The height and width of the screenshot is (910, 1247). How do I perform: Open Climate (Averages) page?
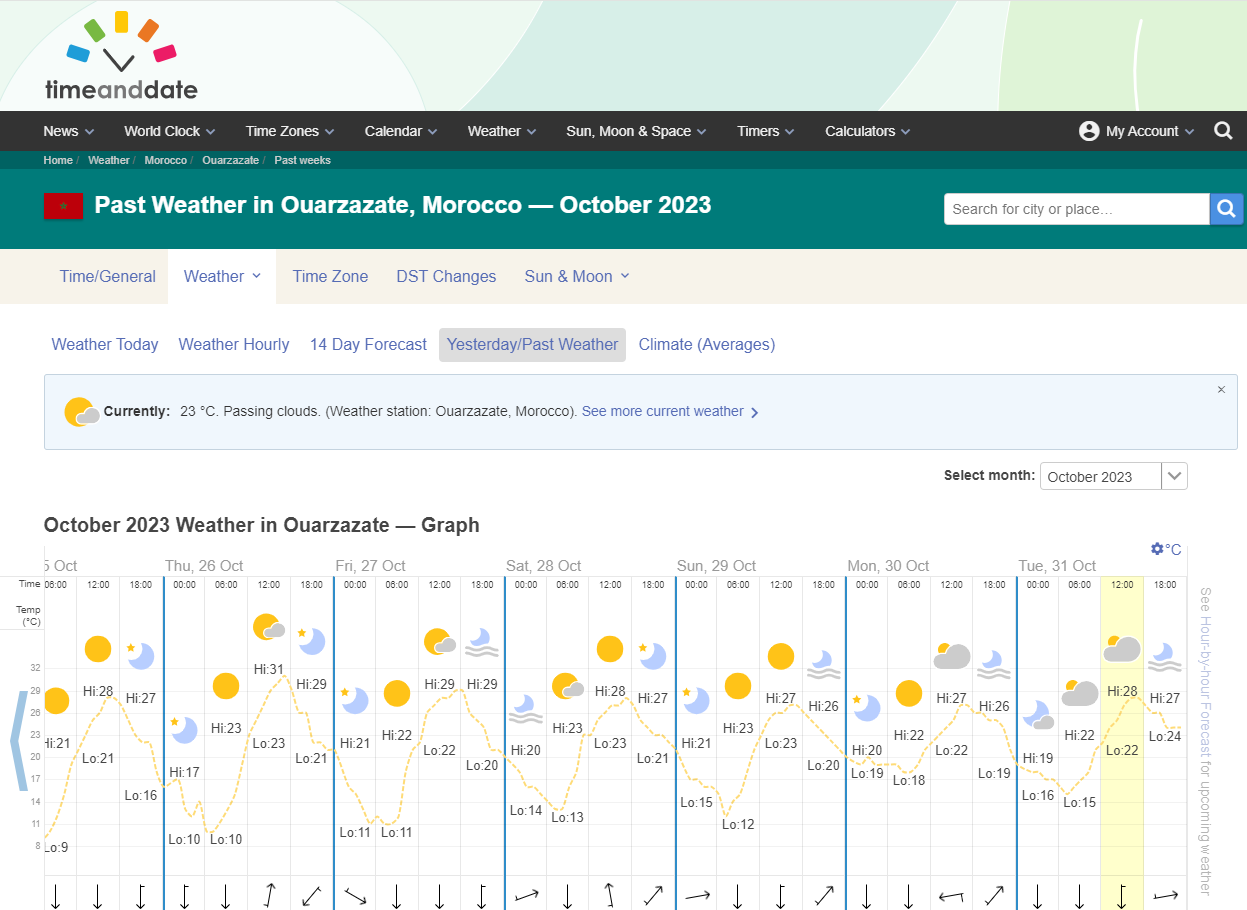point(706,344)
